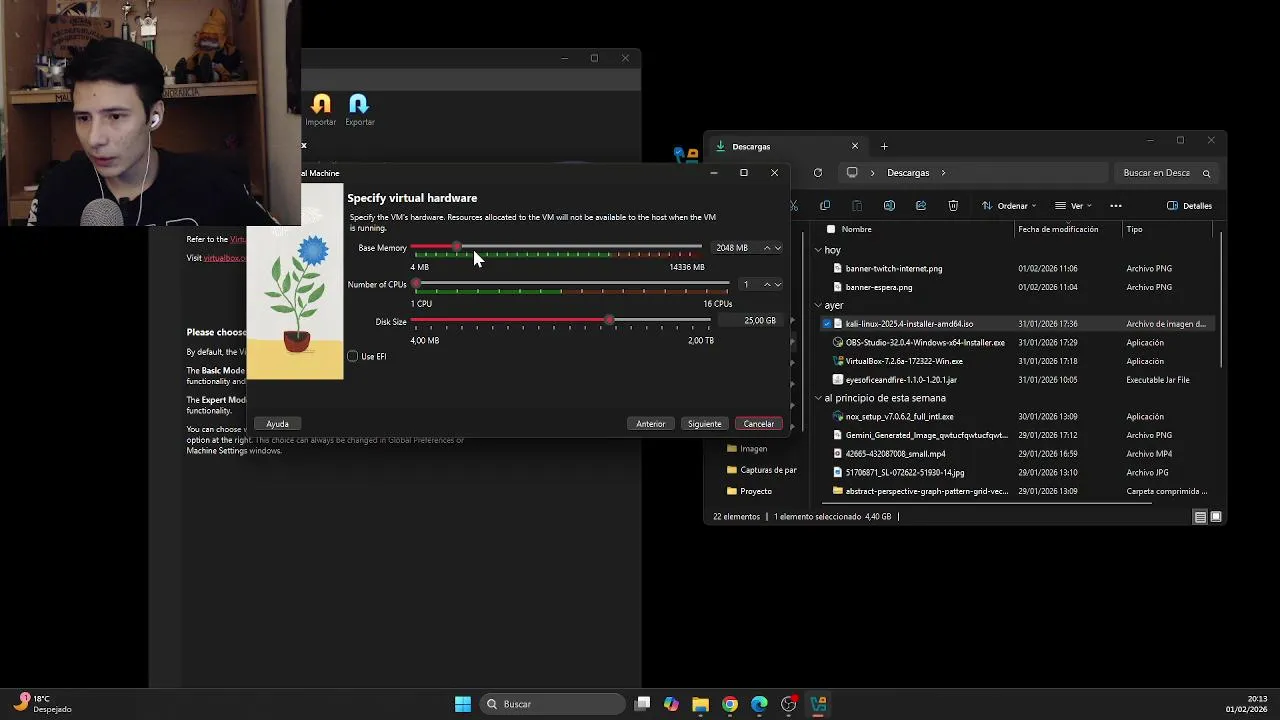Click the search magnifier in Buscar en Descargas
The height and width of the screenshot is (720, 1280).
1206,173
